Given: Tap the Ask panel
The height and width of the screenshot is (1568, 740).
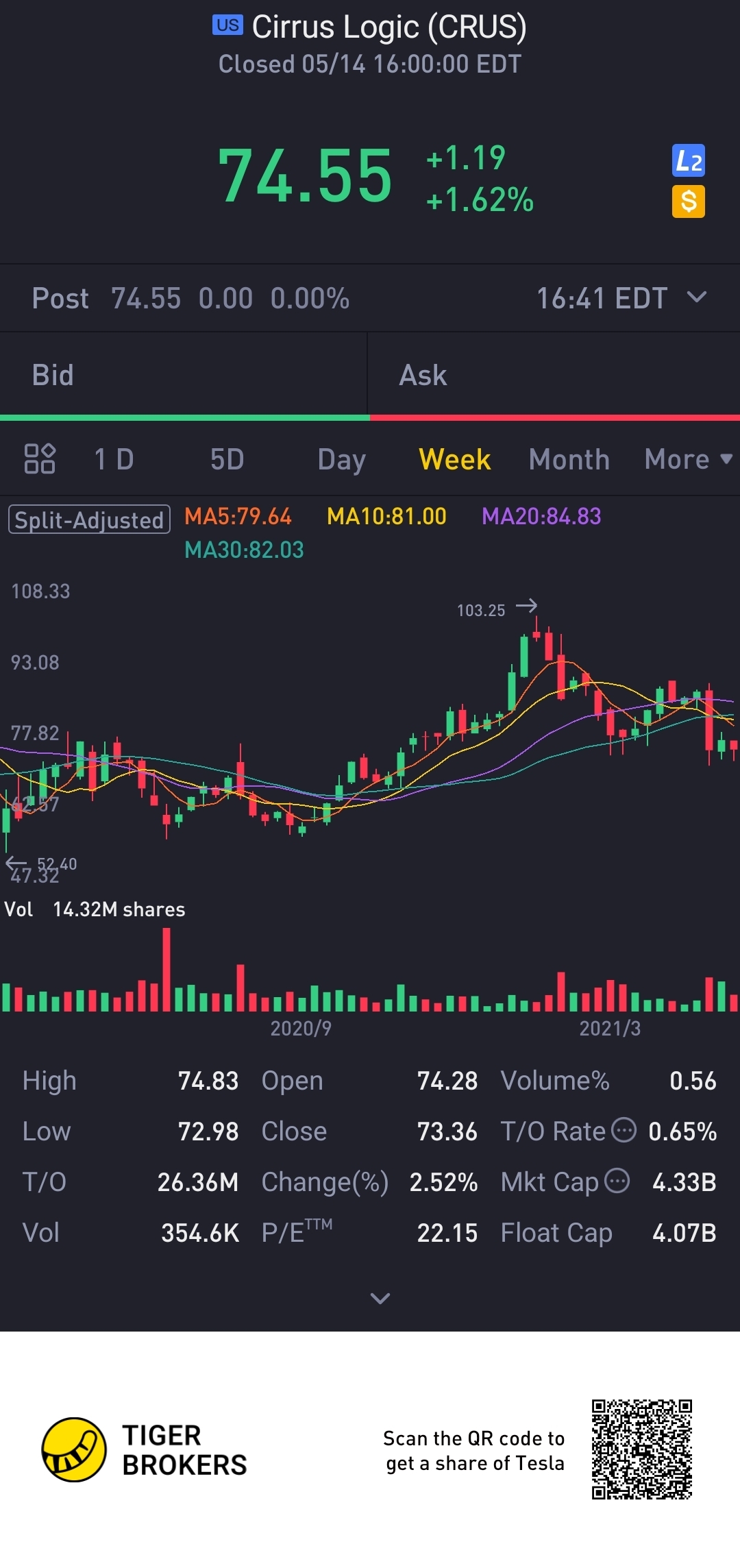Looking at the screenshot, I should coord(554,376).
